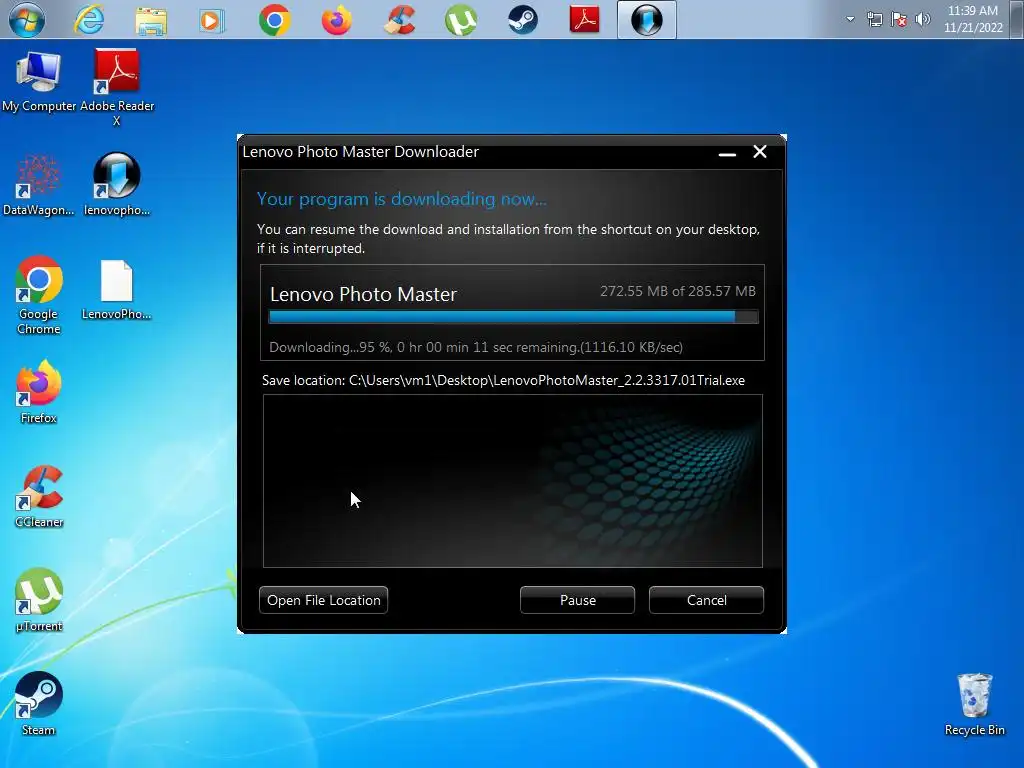Click the Downloading...95 % status line
The height and width of the screenshot is (768, 1024).
tap(476, 347)
